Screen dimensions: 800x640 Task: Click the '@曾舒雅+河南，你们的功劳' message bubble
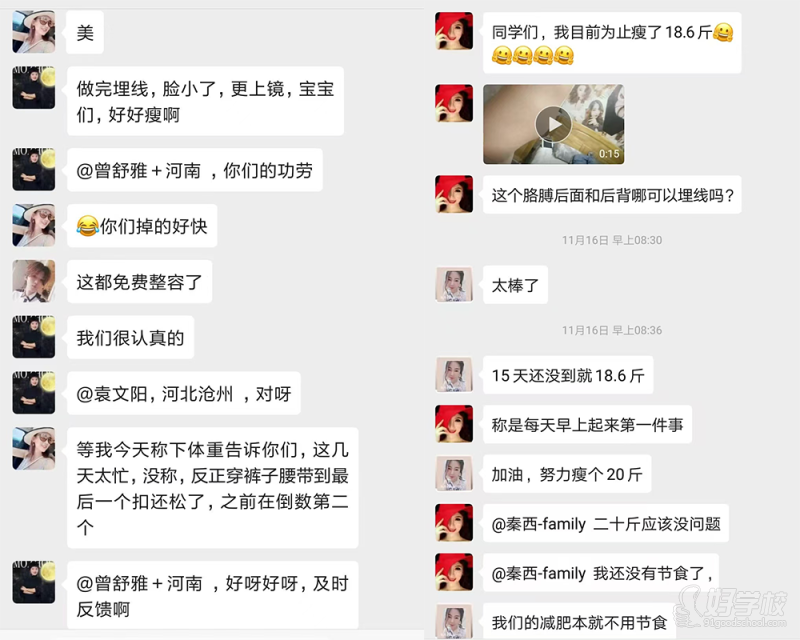click(x=194, y=170)
